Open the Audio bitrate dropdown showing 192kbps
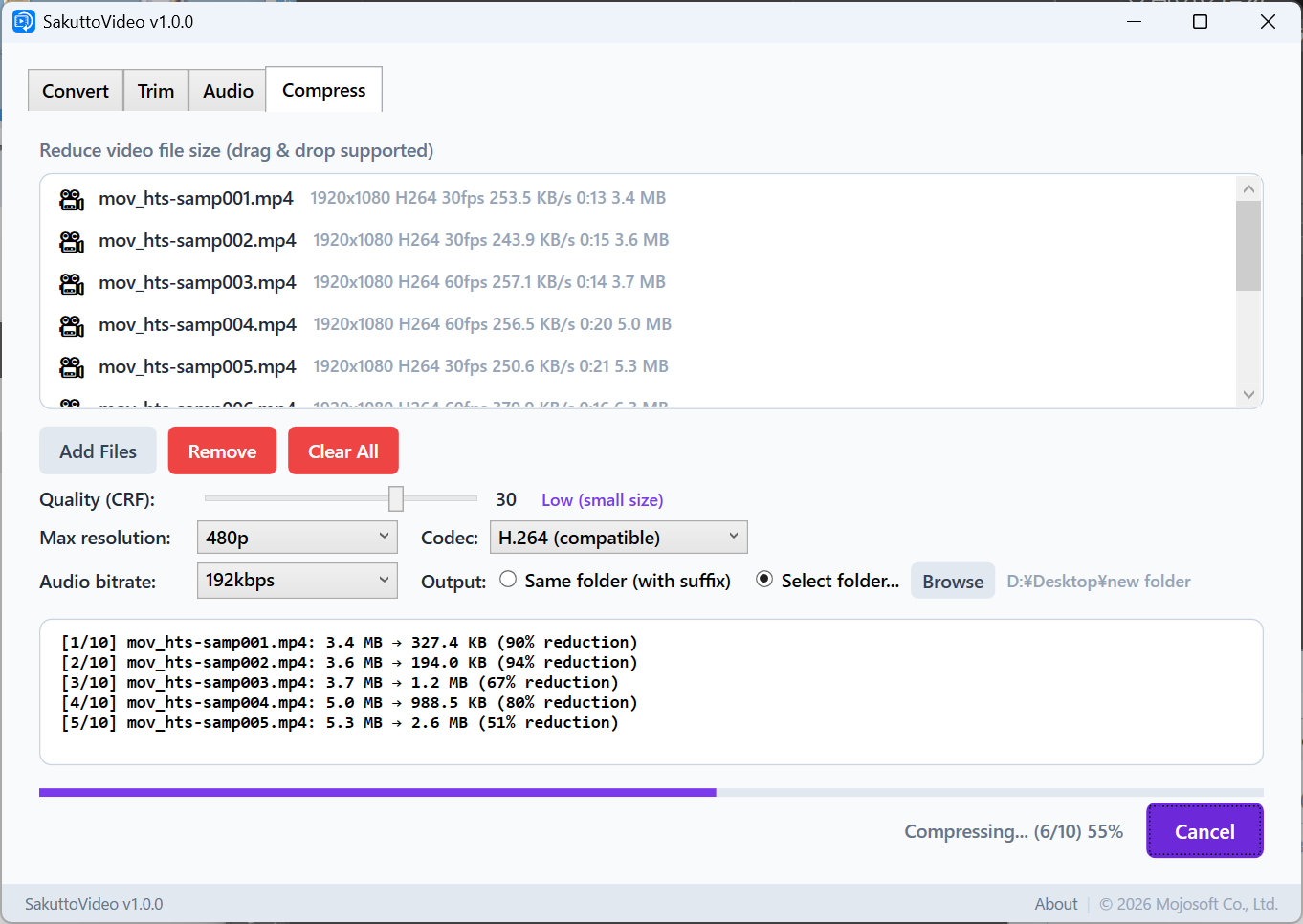The height and width of the screenshot is (924, 1303). (x=297, y=581)
